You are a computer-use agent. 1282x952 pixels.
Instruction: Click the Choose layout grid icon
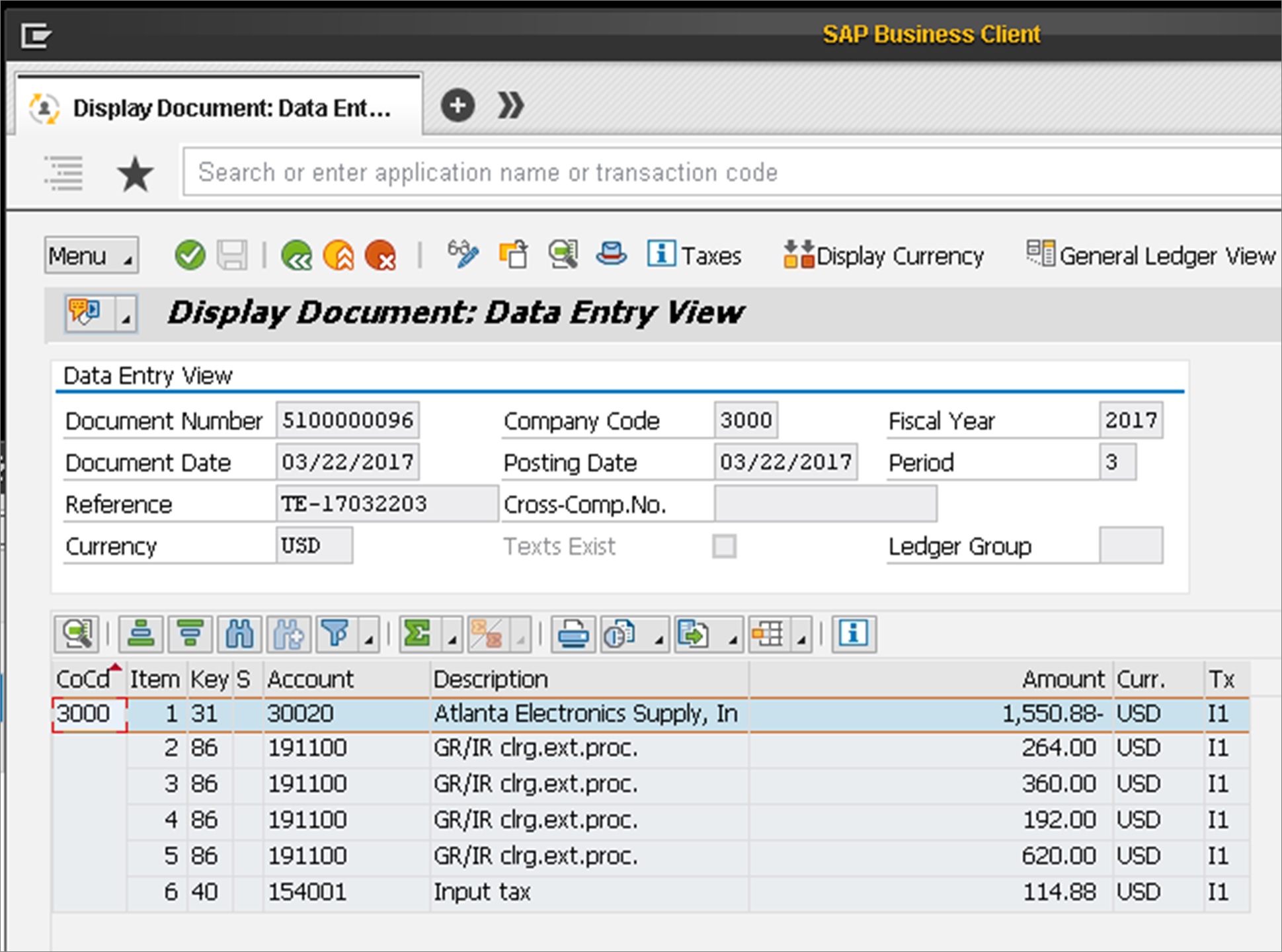pos(770,635)
